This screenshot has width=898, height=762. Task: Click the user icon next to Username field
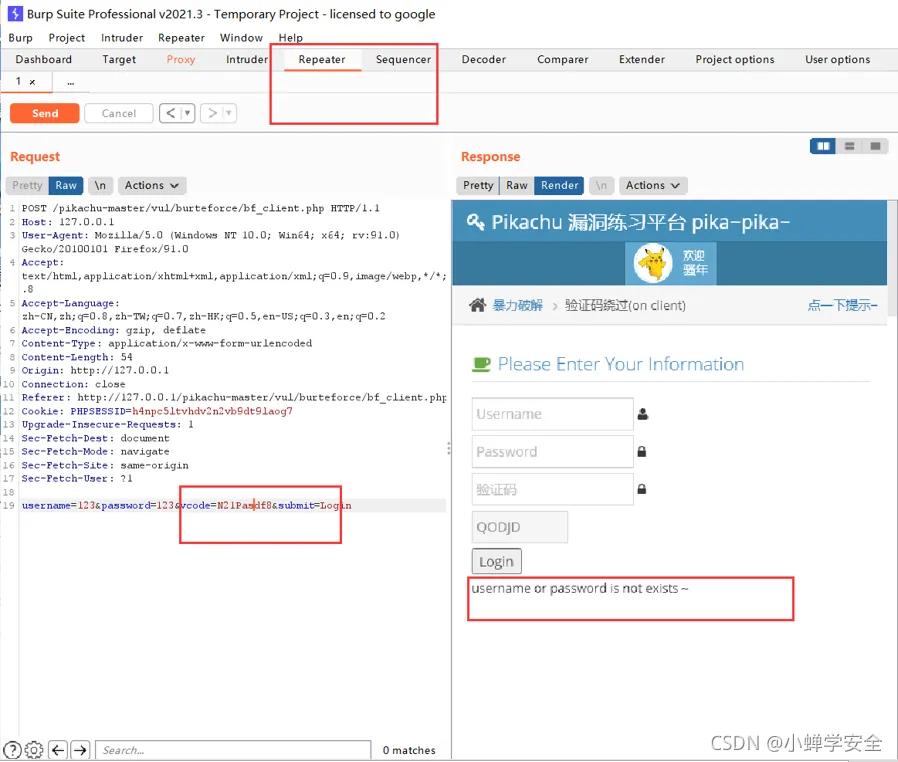pos(643,414)
